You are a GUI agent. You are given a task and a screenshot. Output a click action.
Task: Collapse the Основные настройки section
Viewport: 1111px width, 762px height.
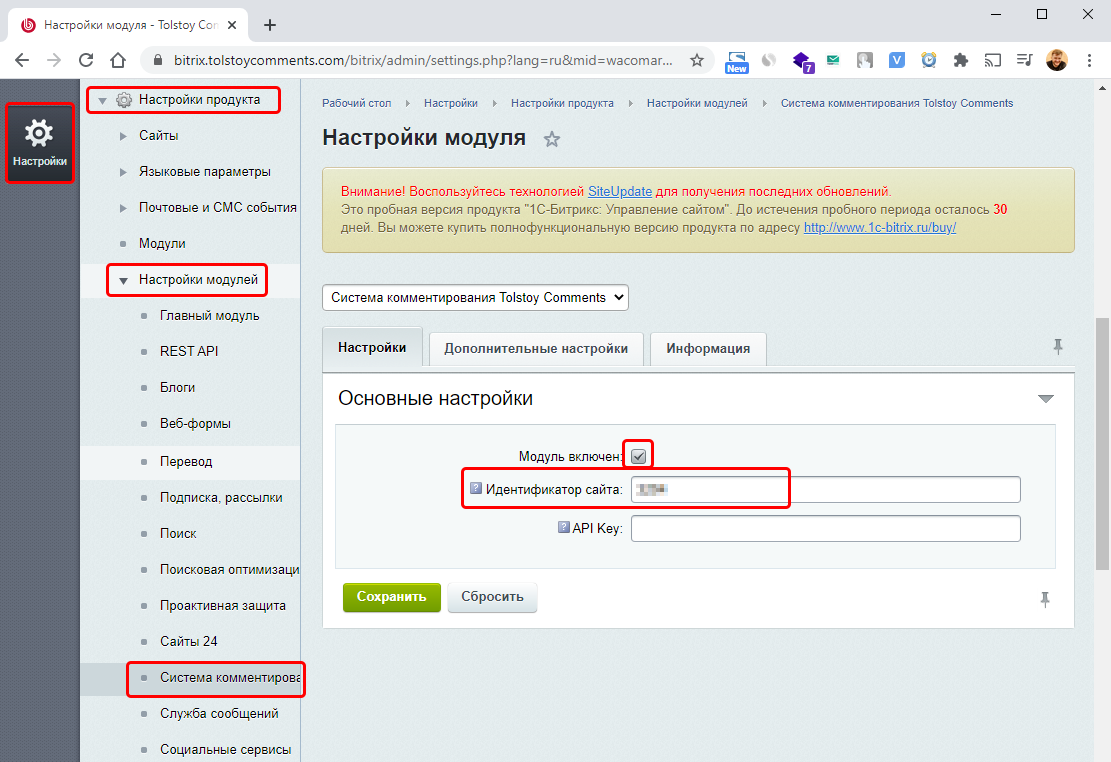point(1046,398)
